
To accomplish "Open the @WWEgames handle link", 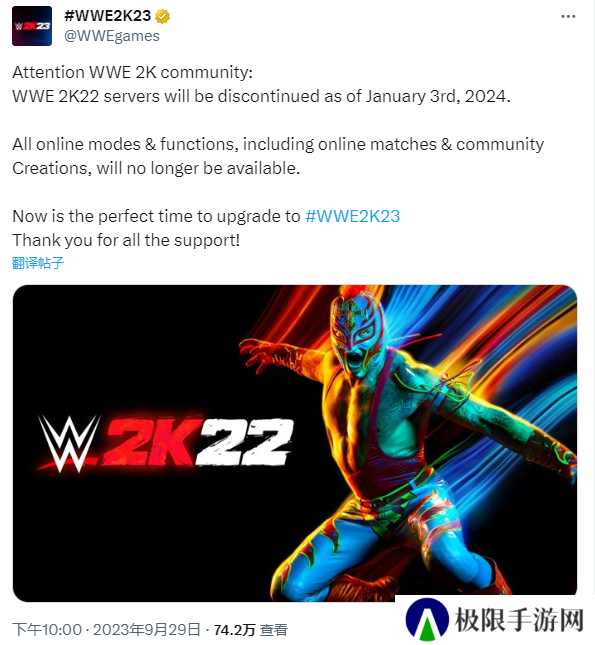I will pos(112,36).
